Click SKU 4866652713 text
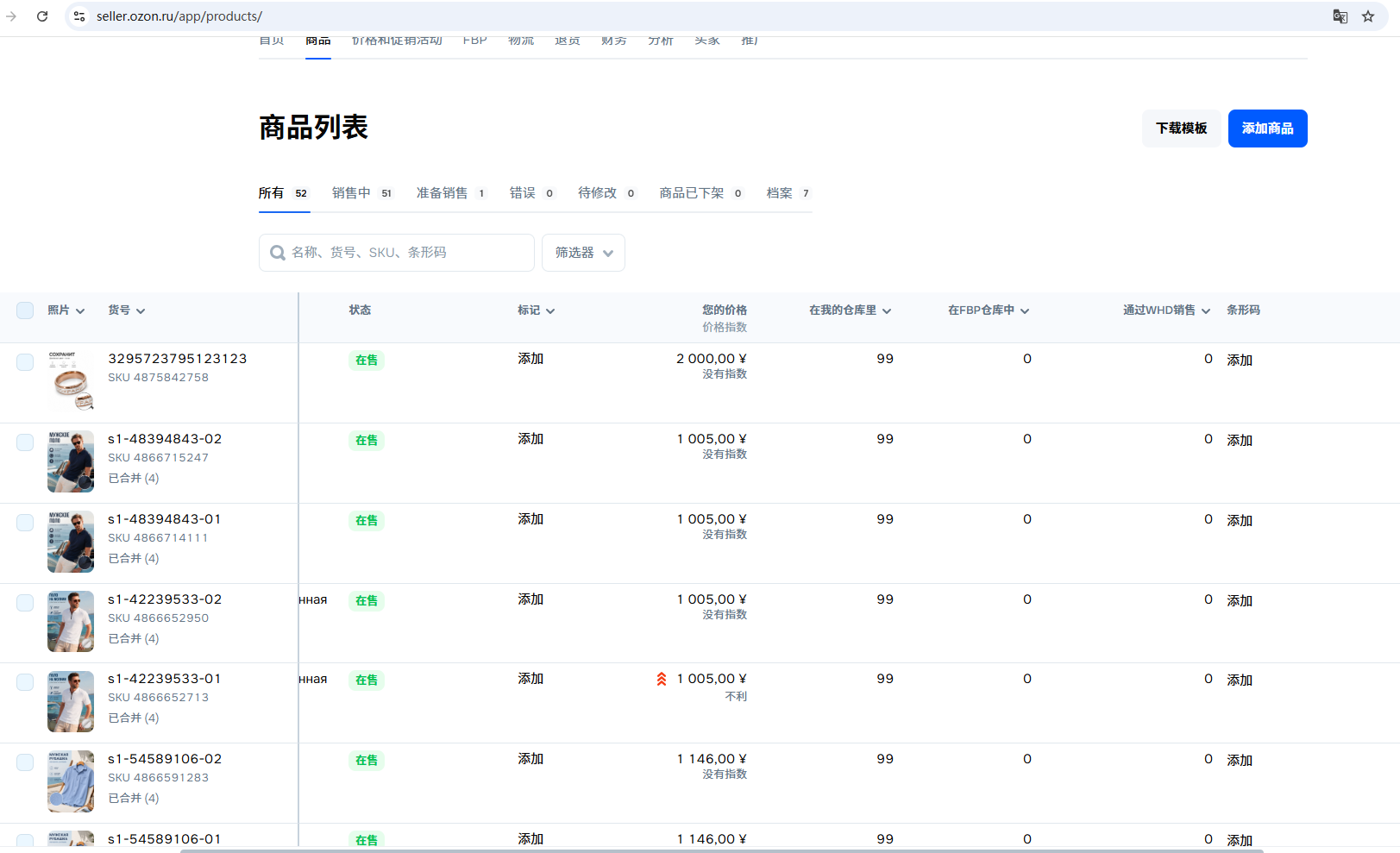The height and width of the screenshot is (853, 1400). [158, 698]
